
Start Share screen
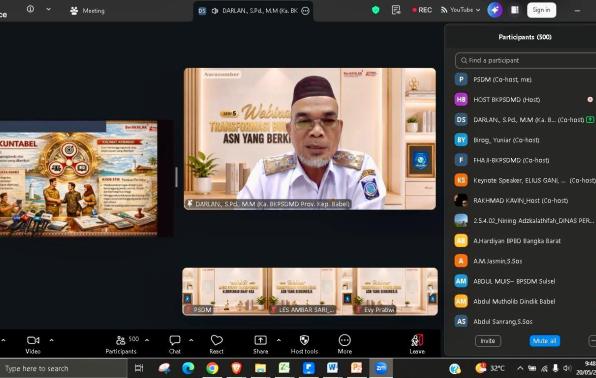(x=260, y=340)
